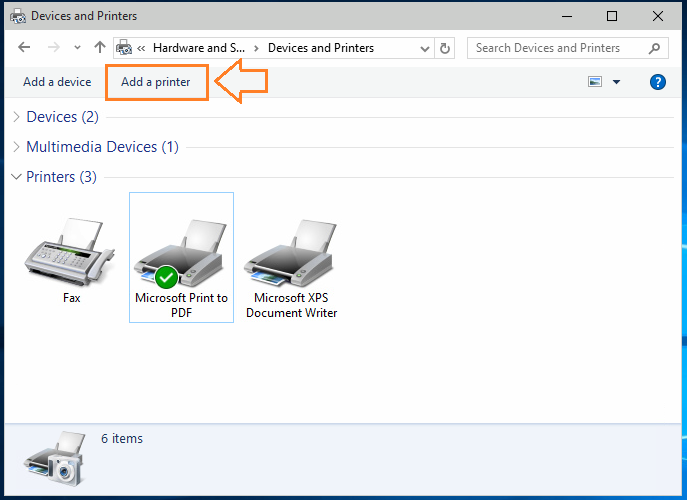Click the Multimedia Devices (1) heading
This screenshot has height=500, width=687.
click(103, 147)
